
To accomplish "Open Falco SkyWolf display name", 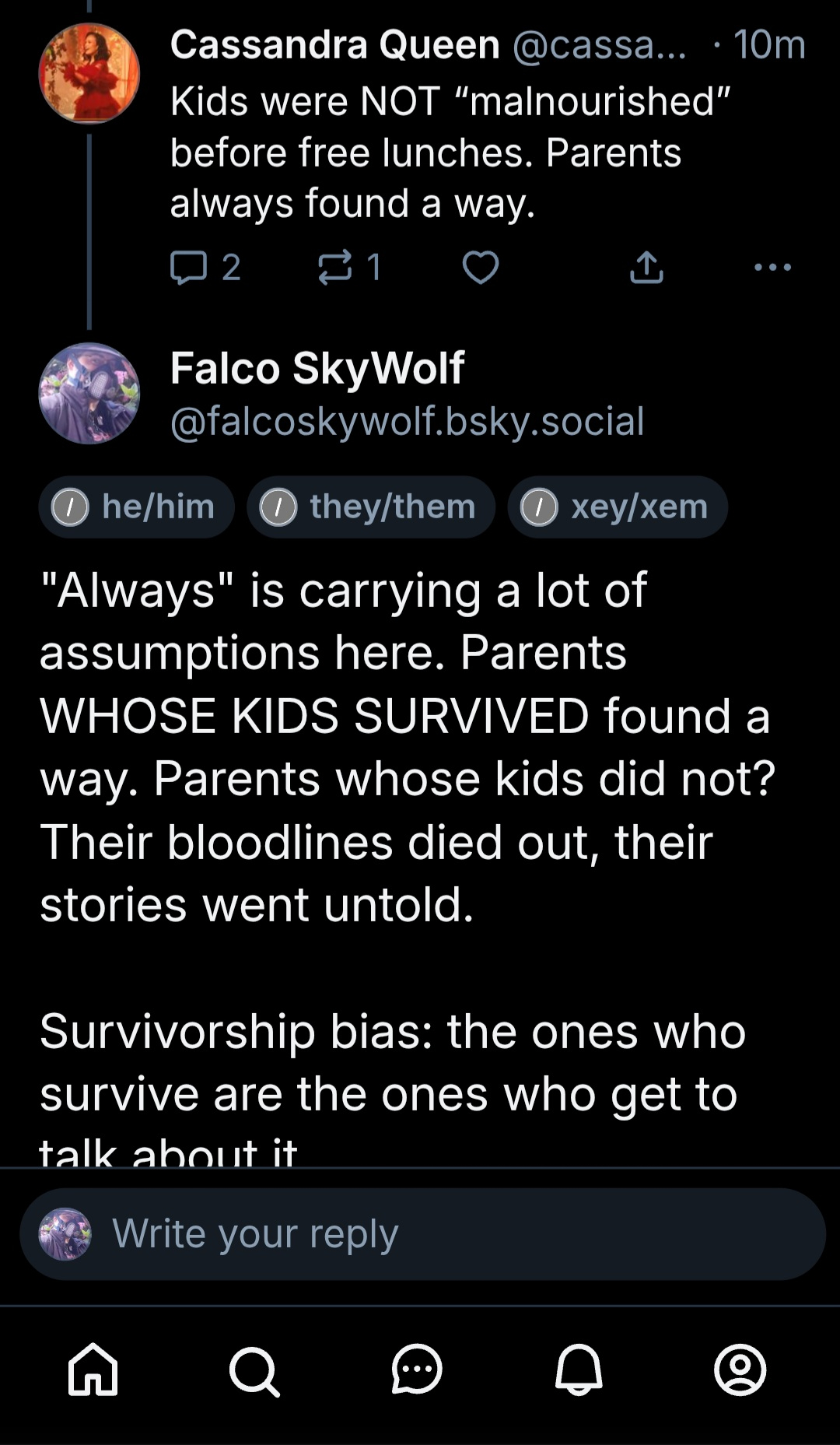I will point(317,368).
